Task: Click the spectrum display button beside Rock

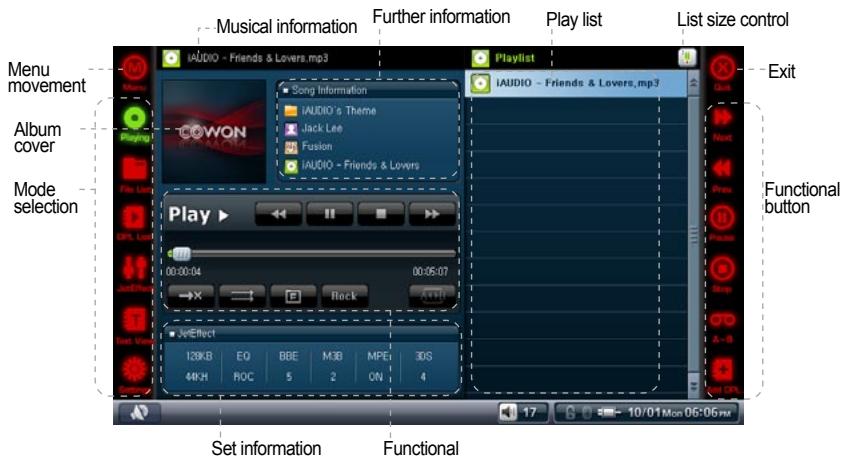Action: (x=432, y=296)
